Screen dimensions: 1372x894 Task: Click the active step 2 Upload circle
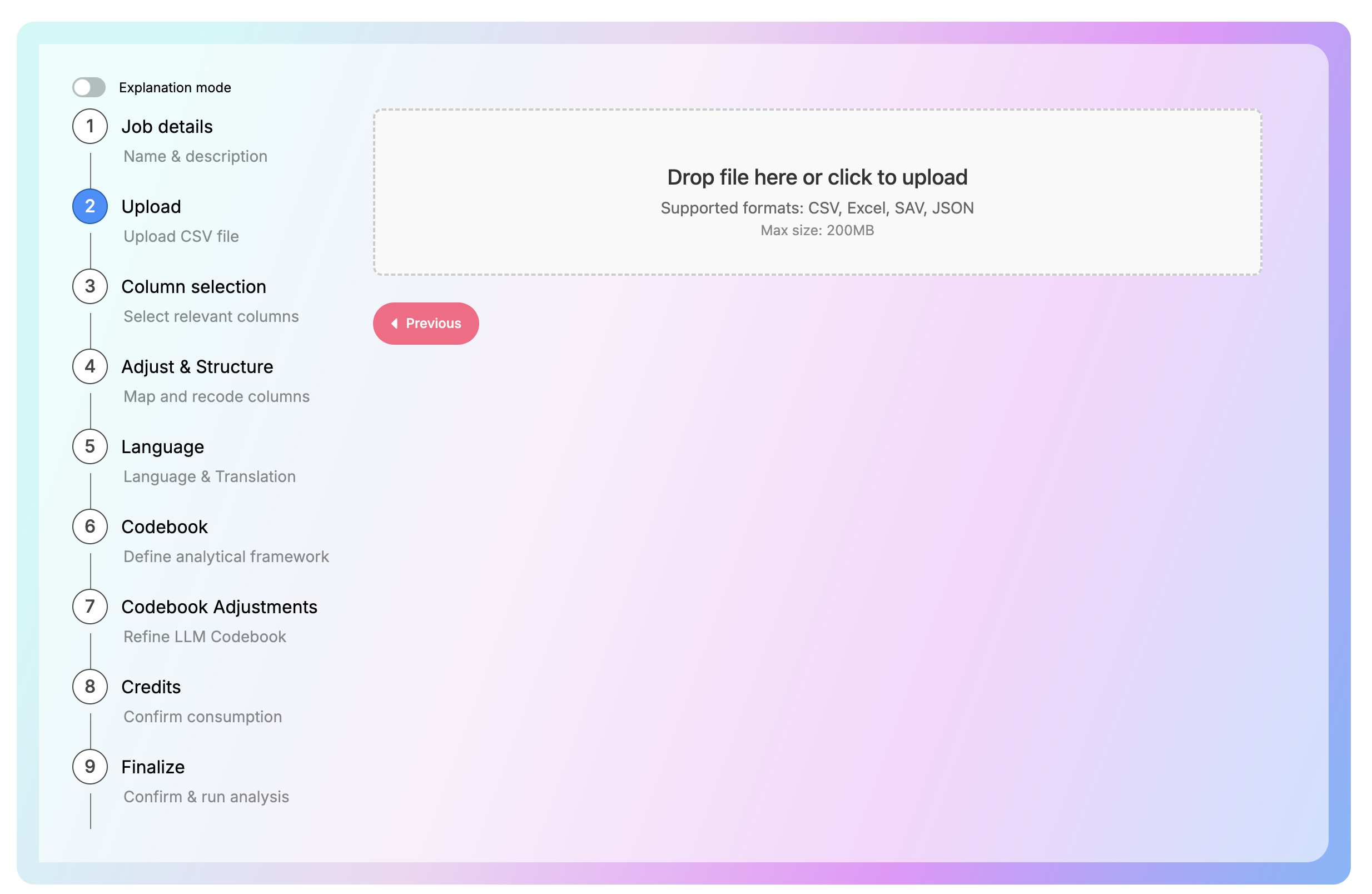(x=90, y=206)
